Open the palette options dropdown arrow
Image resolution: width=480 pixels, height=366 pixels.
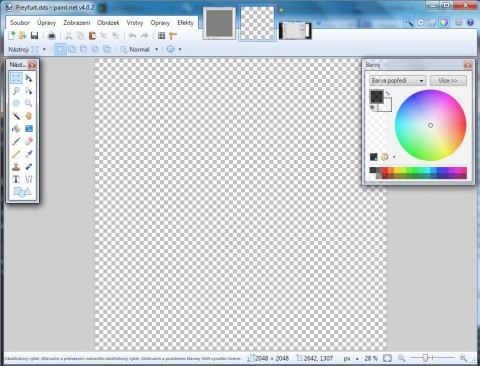coord(394,157)
